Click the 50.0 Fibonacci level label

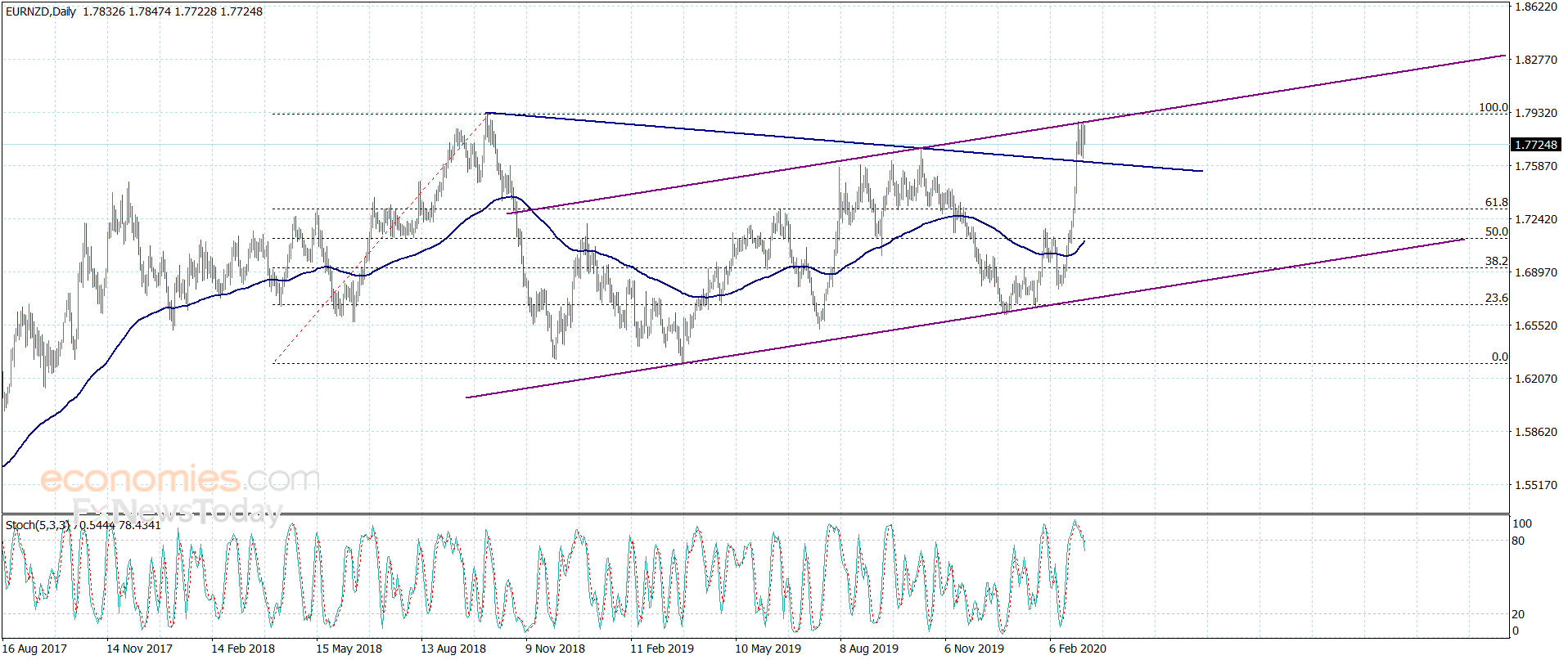1497,231
